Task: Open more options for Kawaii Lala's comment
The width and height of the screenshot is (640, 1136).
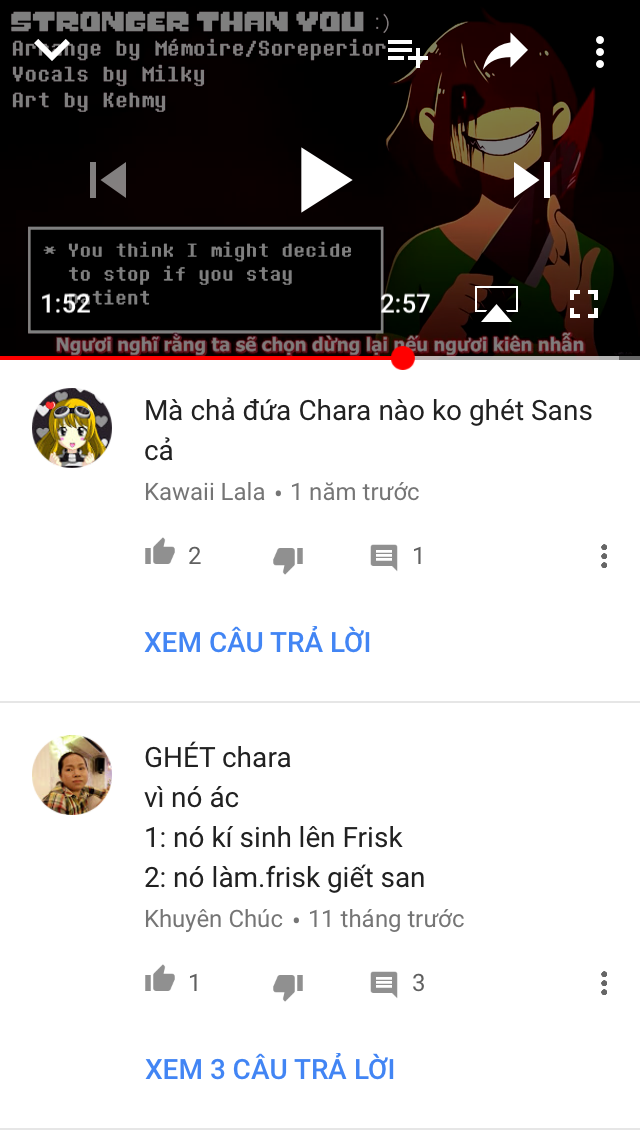Action: 604,556
